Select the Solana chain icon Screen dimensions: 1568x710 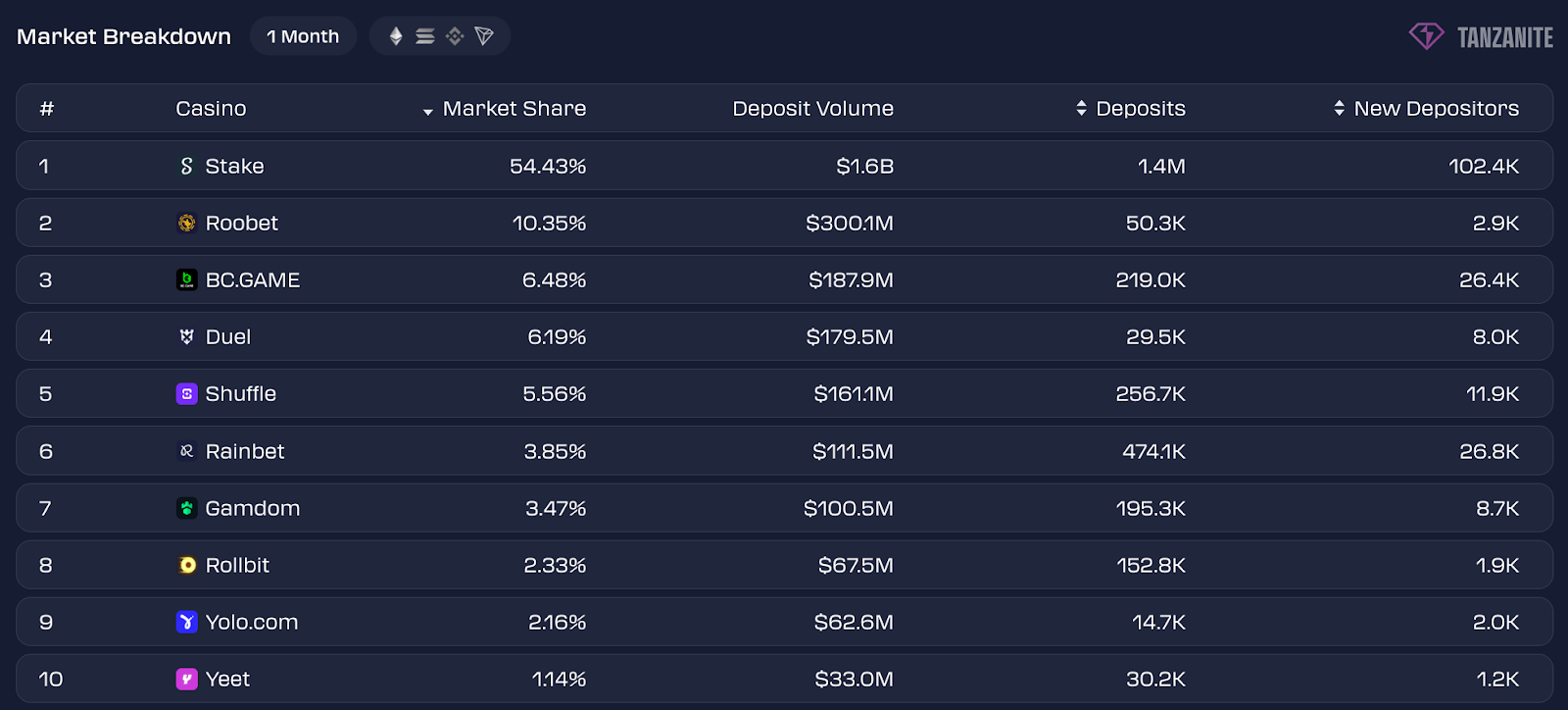tap(425, 36)
